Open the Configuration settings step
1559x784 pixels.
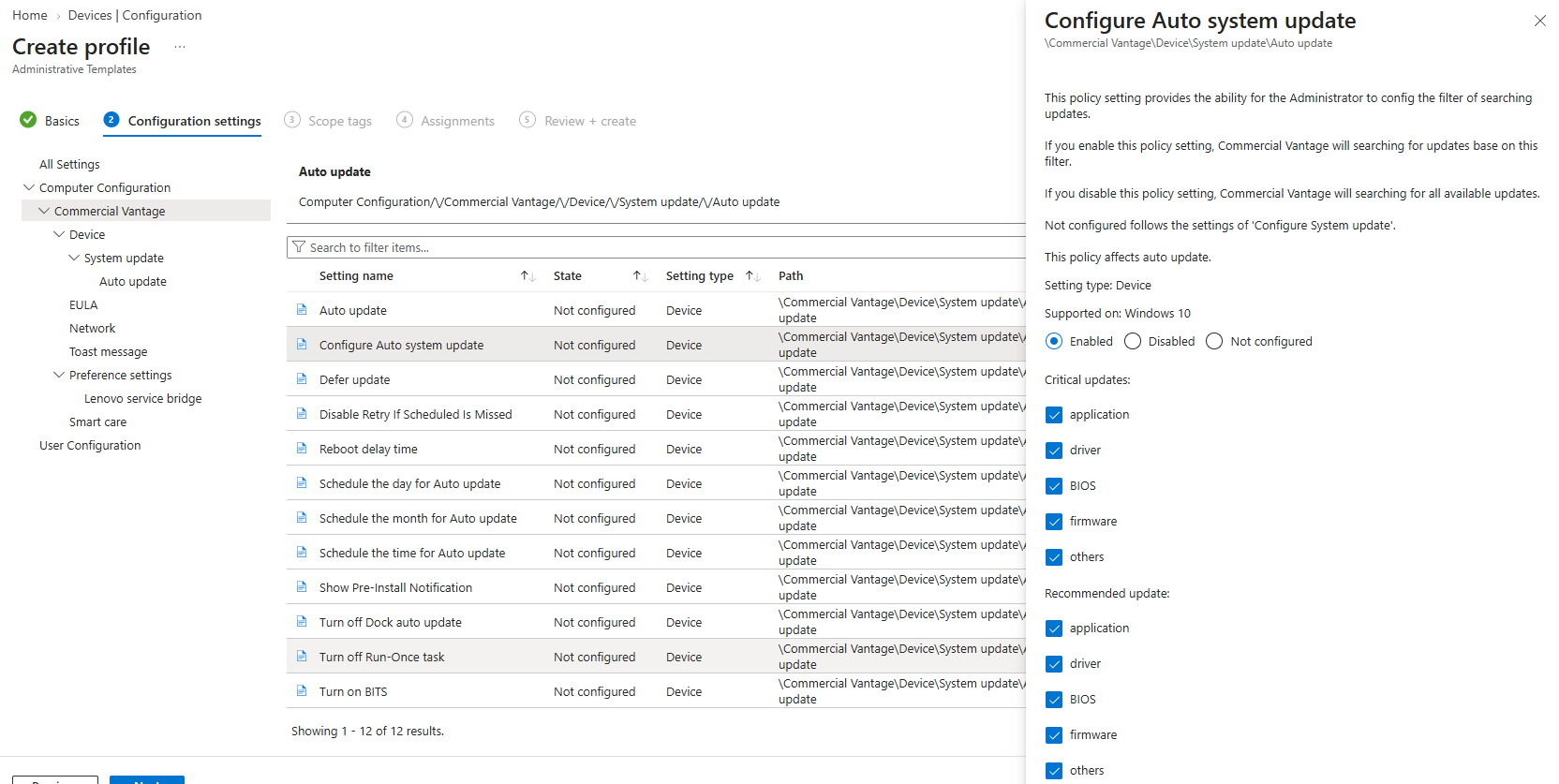[x=183, y=121]
